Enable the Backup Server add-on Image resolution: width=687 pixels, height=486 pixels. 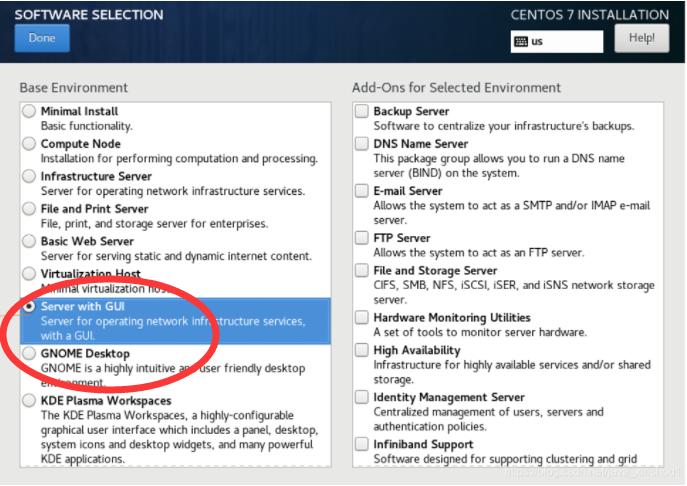point(361,111)
